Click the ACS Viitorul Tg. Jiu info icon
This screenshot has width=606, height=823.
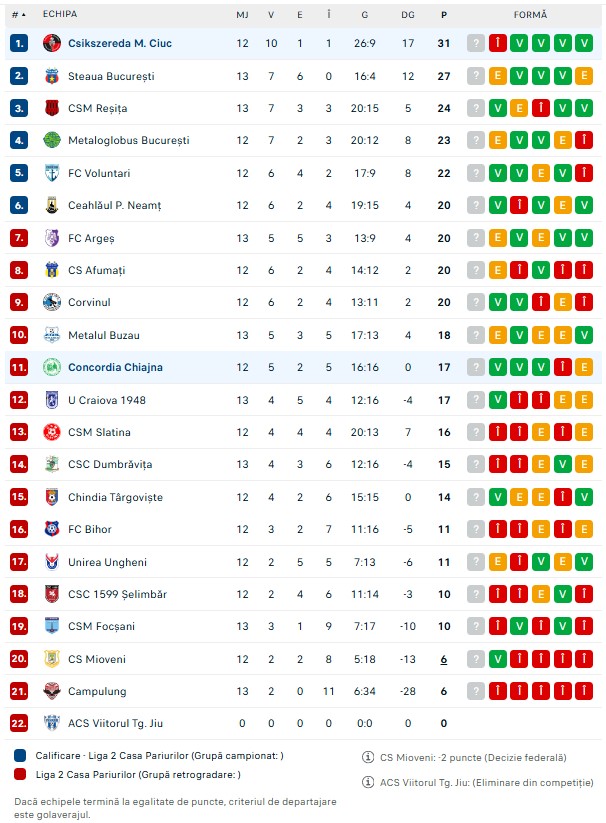point(369,783)
